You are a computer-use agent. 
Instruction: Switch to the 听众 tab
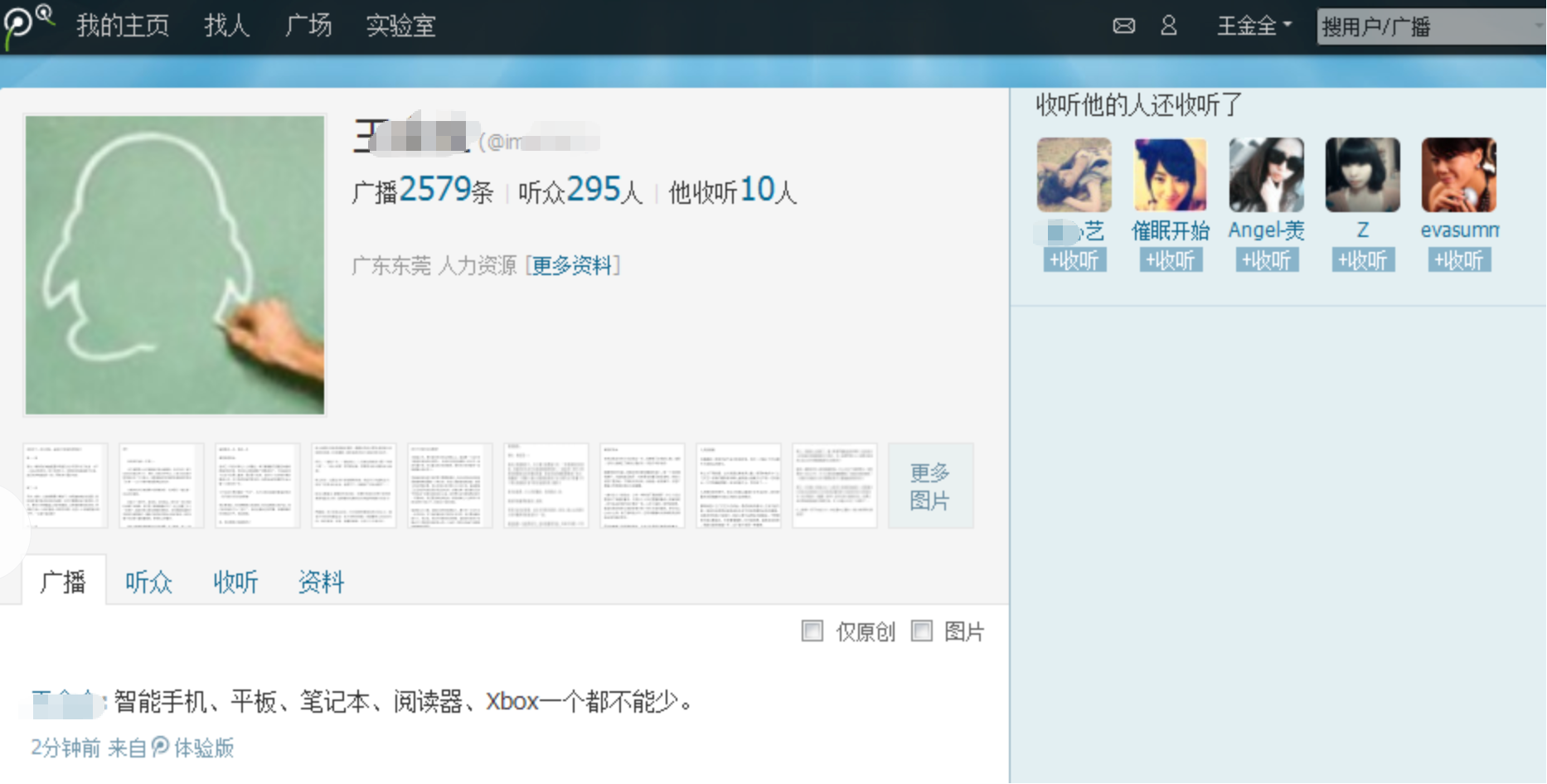(149, 582)
